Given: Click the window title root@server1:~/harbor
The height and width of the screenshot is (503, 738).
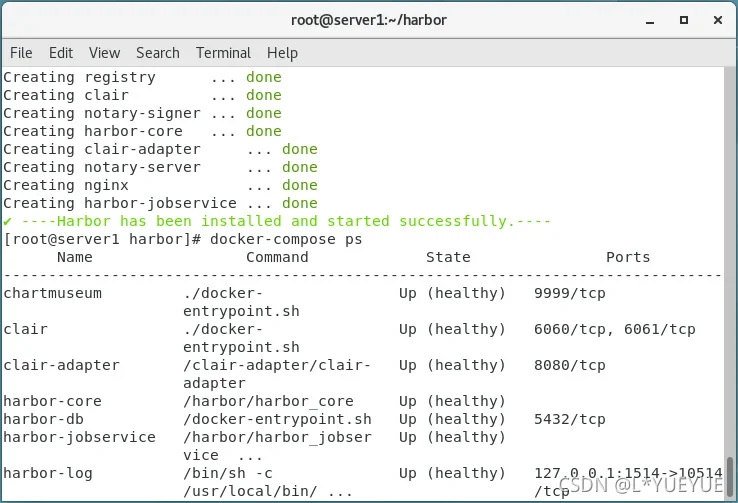Looking at the screenshot, I should click(x=369, y=20).
